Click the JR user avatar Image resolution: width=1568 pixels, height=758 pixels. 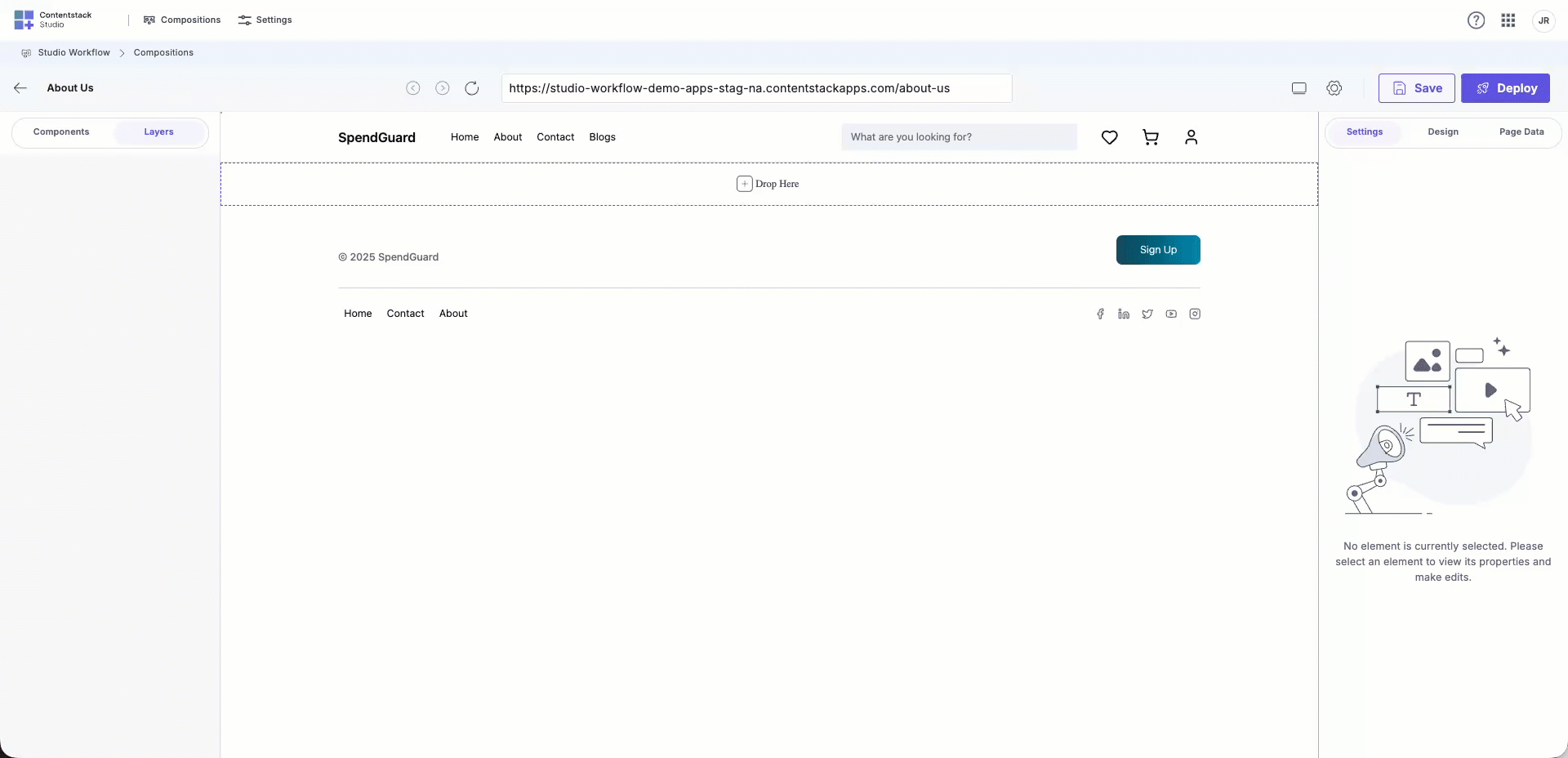point(1543,20)
